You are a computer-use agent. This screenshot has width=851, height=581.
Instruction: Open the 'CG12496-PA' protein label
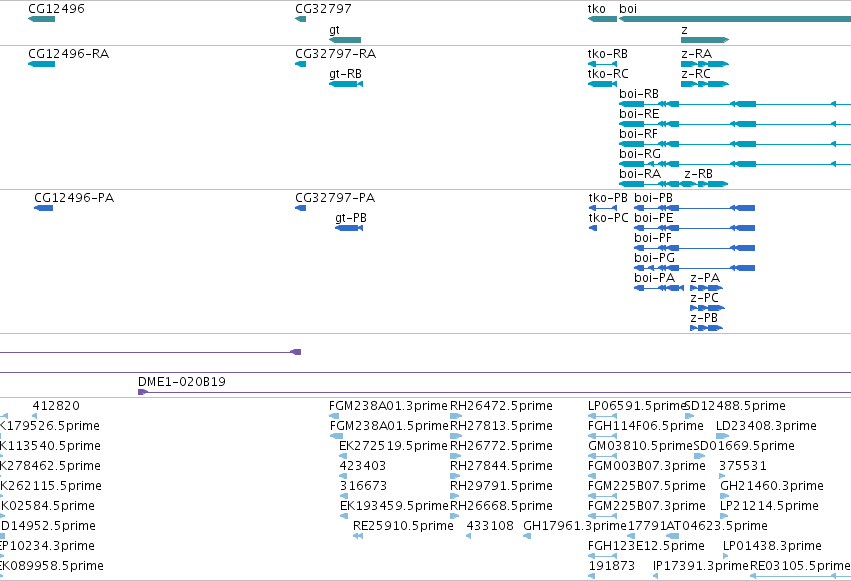[x=74, y=198]
